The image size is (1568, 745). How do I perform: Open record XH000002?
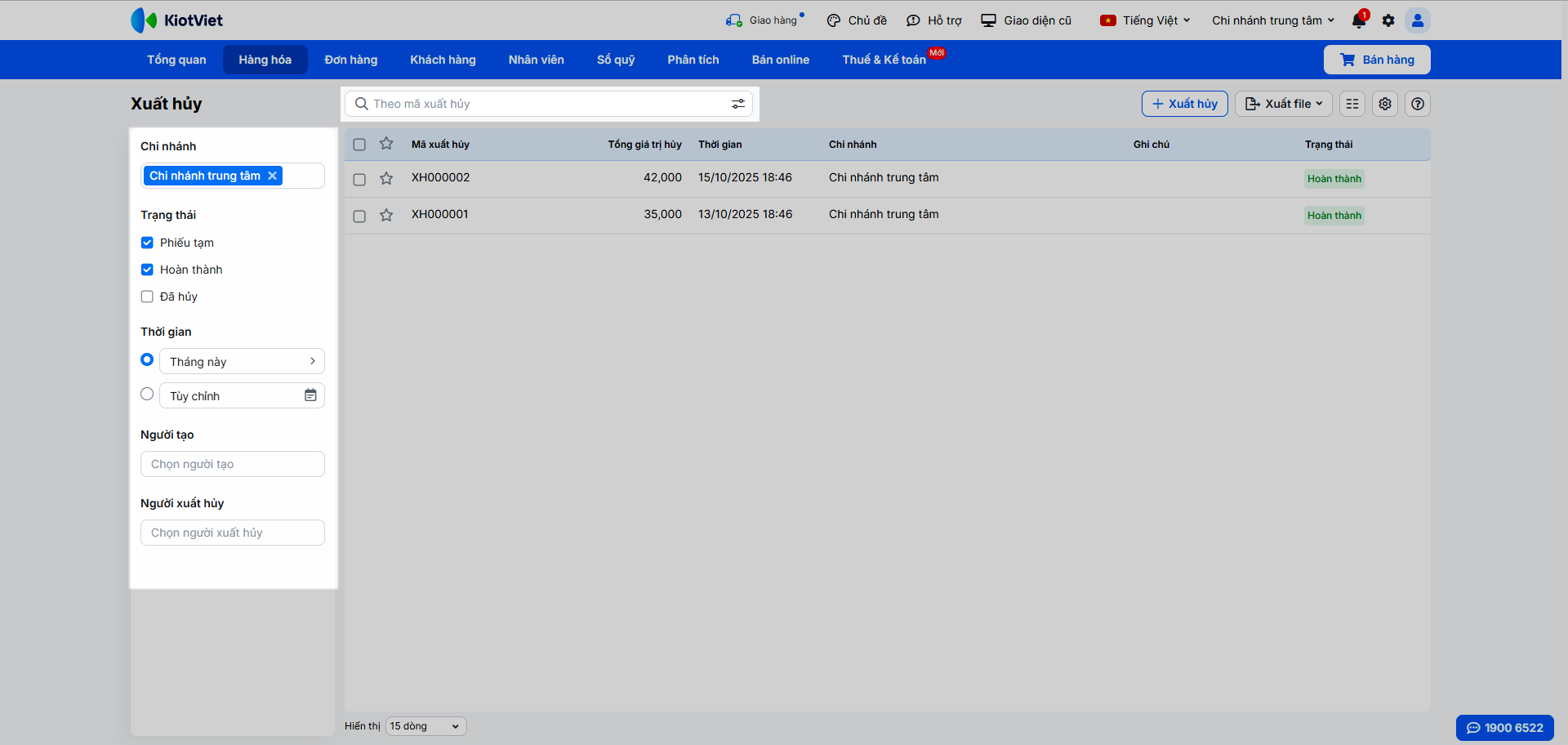(x=441, y=177)
